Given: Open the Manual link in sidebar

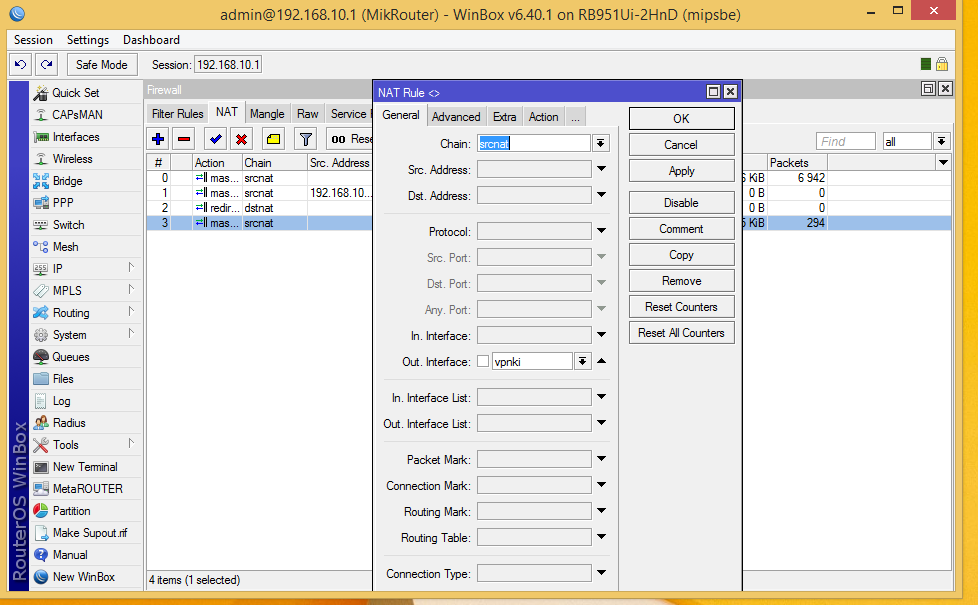Looking at the screenshot, I should pyautogui.click(x=70, y=555).
